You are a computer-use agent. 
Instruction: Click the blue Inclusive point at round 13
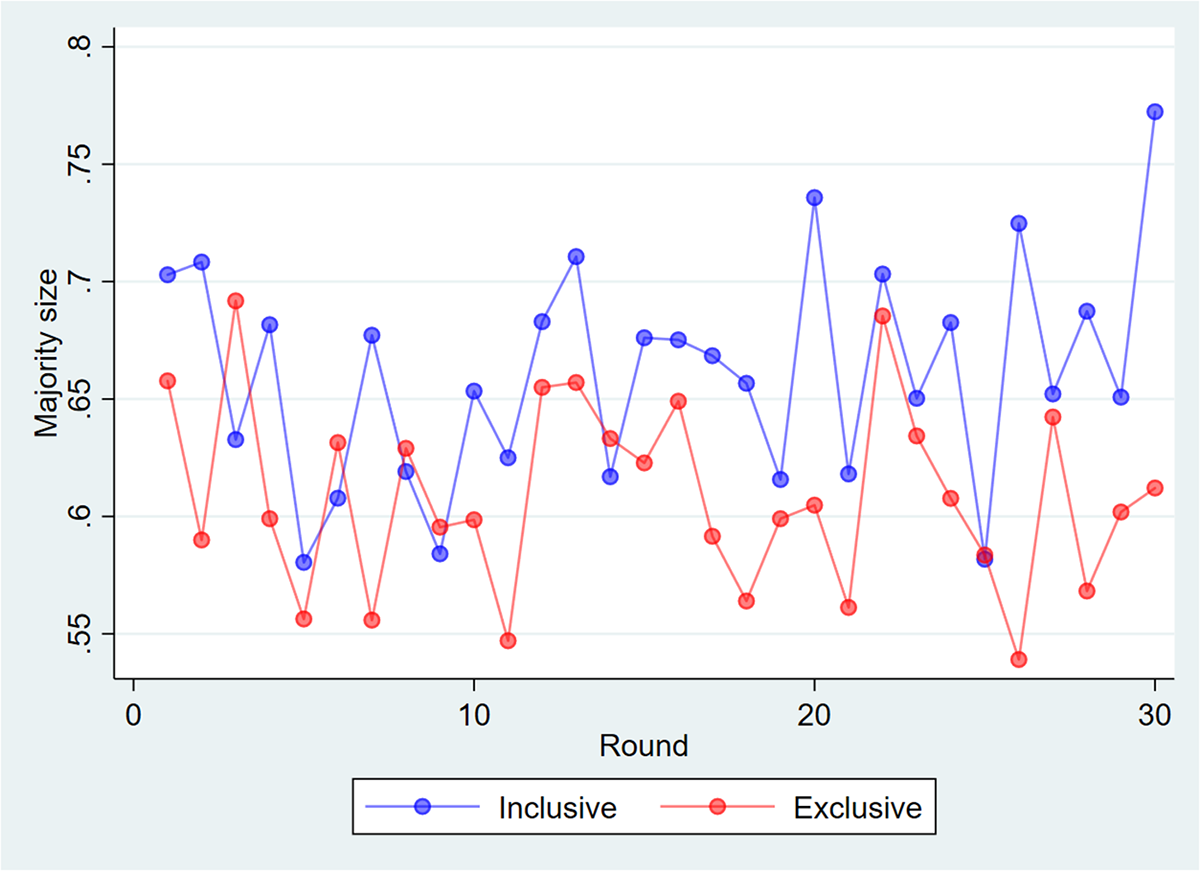tap(576, 257)
